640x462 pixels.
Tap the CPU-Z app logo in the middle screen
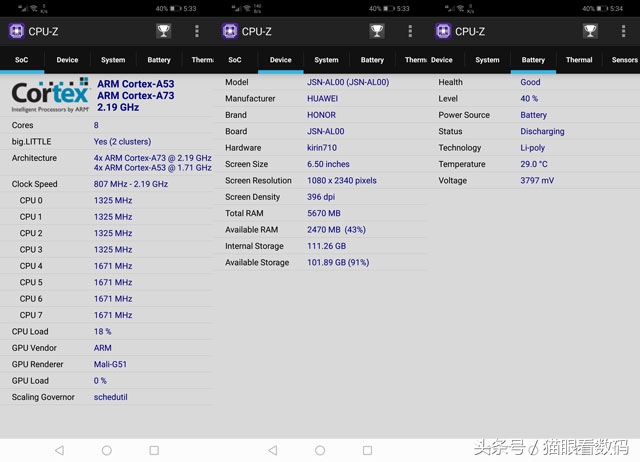pyautogui.click(x=230, y=31)
